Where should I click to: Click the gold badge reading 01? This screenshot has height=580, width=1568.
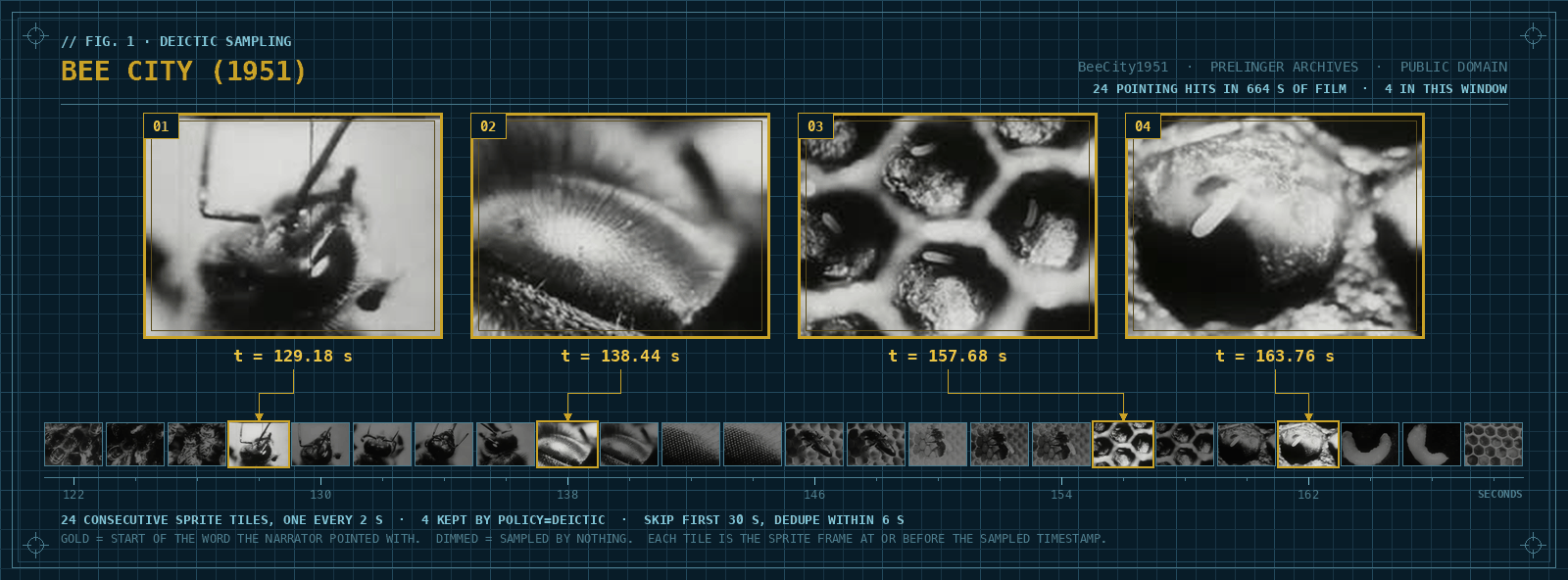161,126
